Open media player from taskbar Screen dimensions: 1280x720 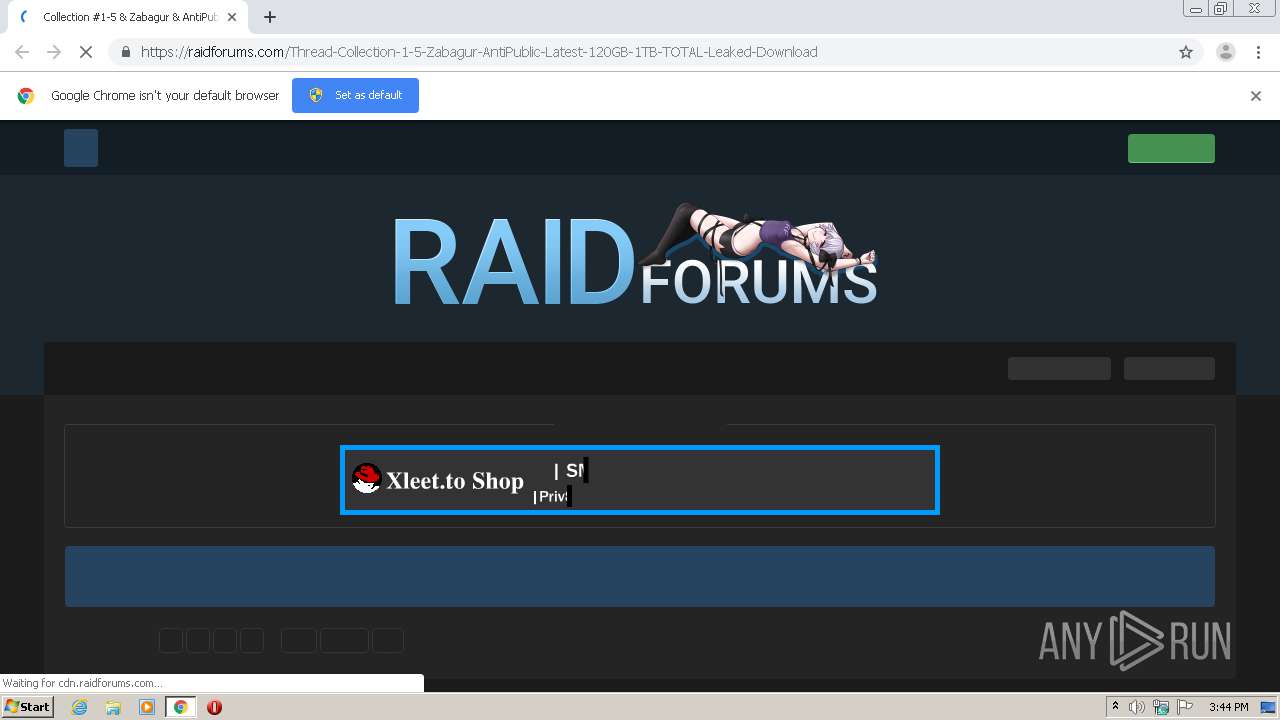point(147,707)
